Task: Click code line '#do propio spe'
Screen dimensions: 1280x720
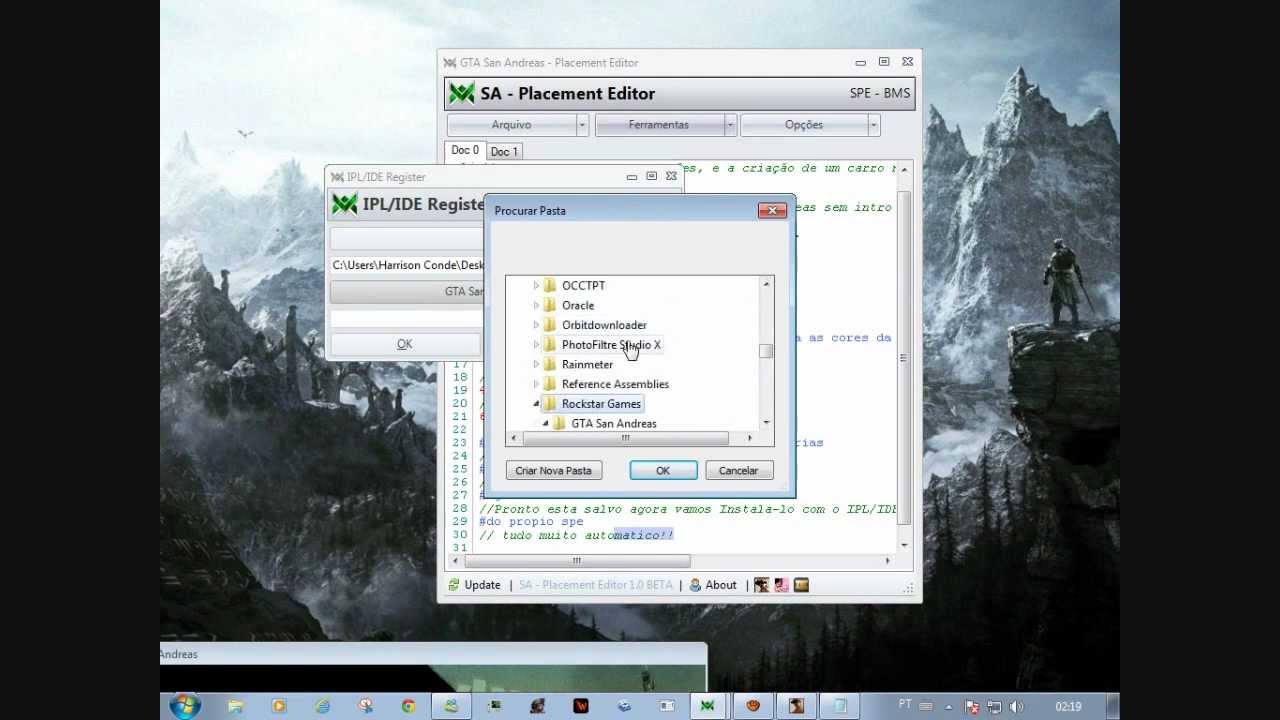Action: pos(531,522)
